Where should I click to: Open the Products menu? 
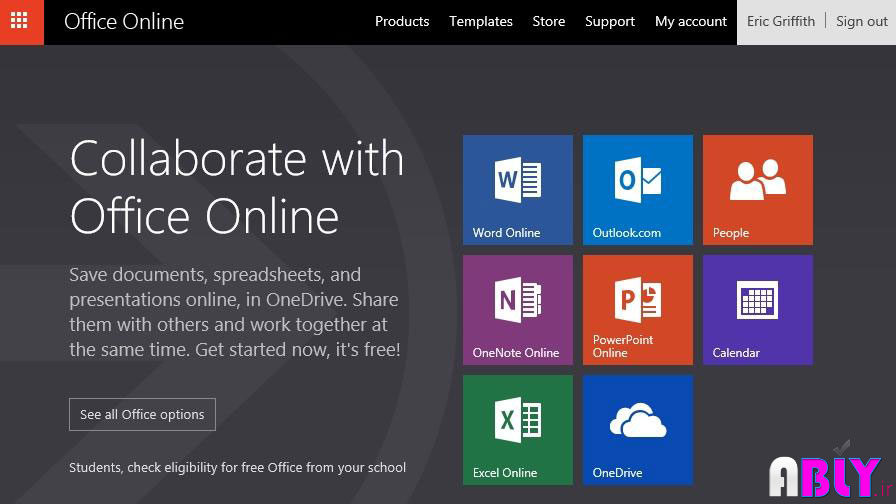tap(402, 22)
